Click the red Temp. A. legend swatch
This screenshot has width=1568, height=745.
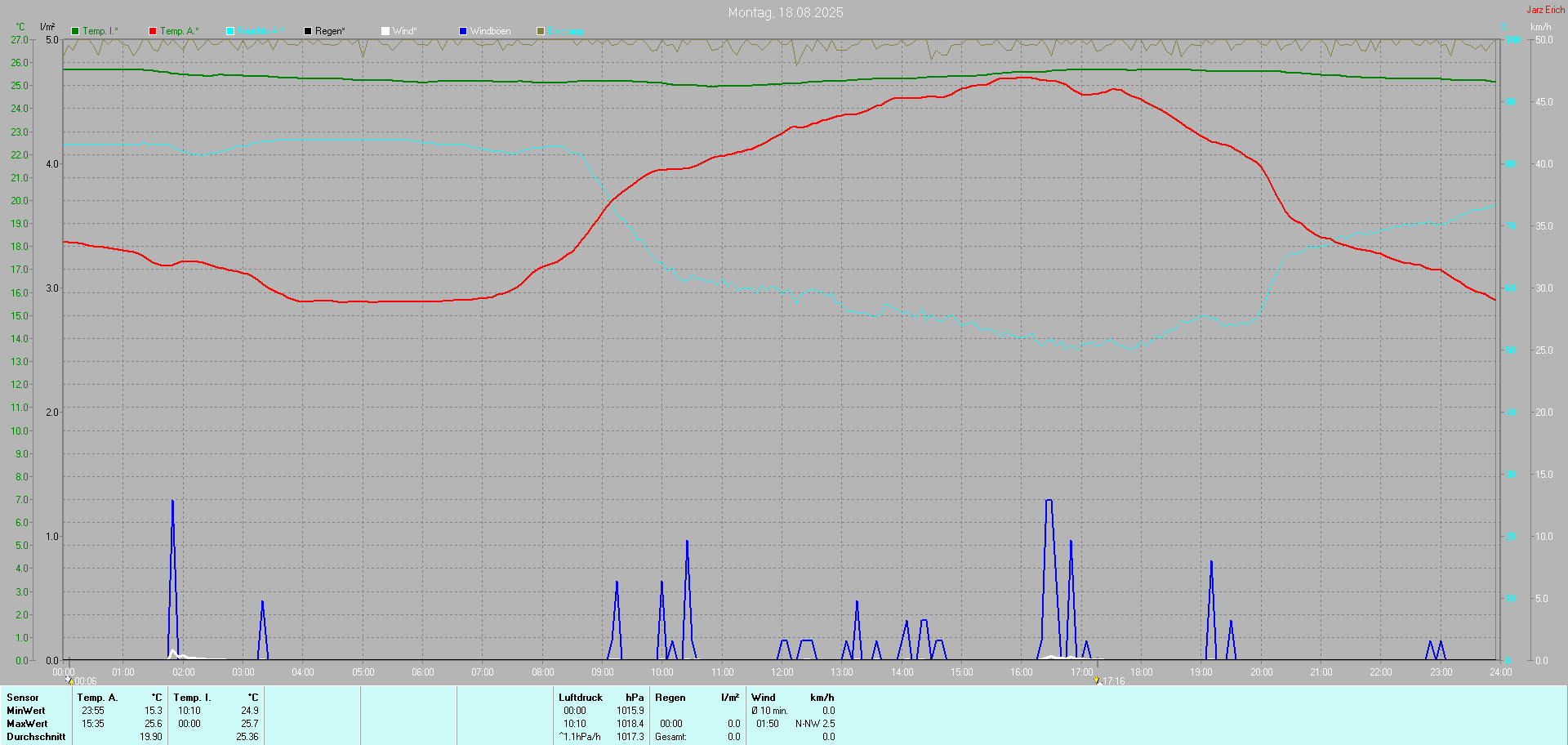click(x=153, y=31)
